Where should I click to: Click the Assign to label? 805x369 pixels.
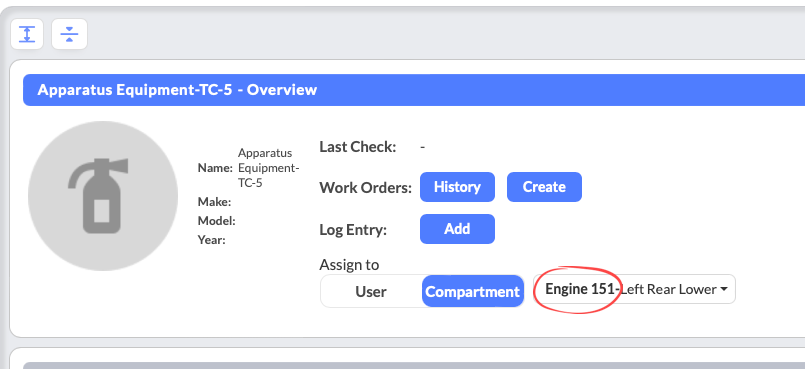point(349,265)
